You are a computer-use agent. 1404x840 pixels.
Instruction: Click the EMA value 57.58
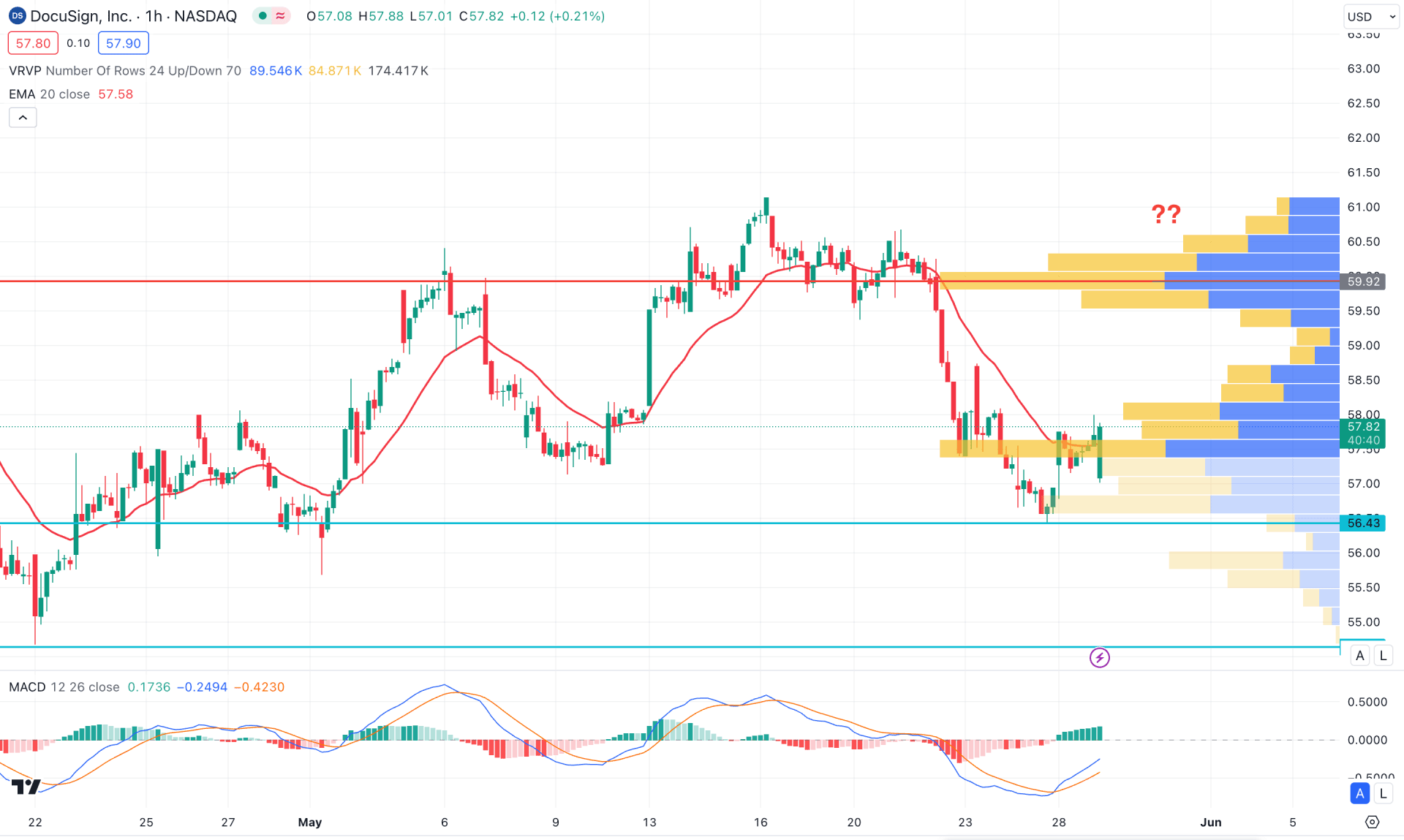click(x=116, y=94)
